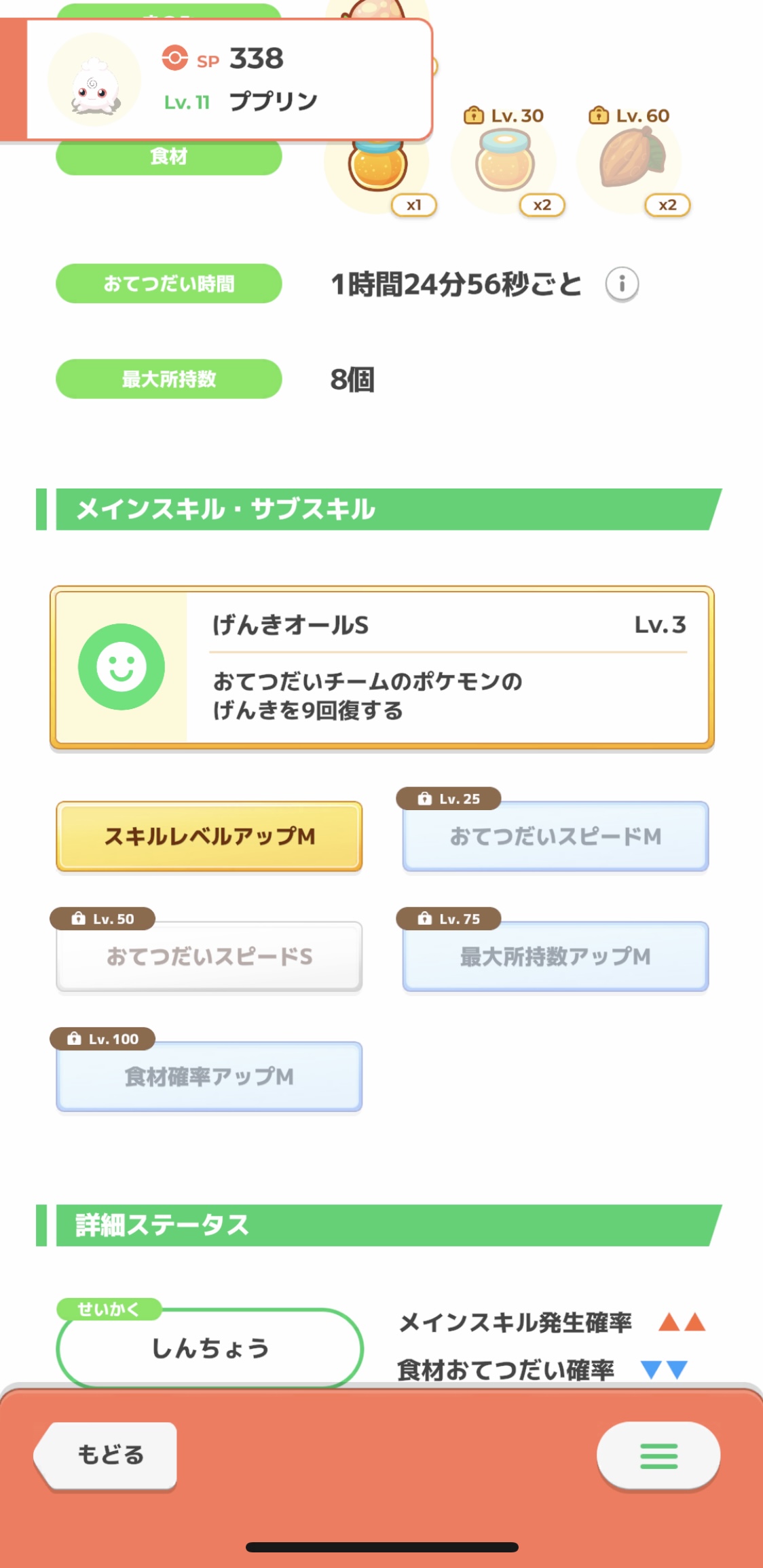Screen dimensions: 763x1568
Task: Select the スキルレベルアップM sub skill
Action: click(209, 837)
